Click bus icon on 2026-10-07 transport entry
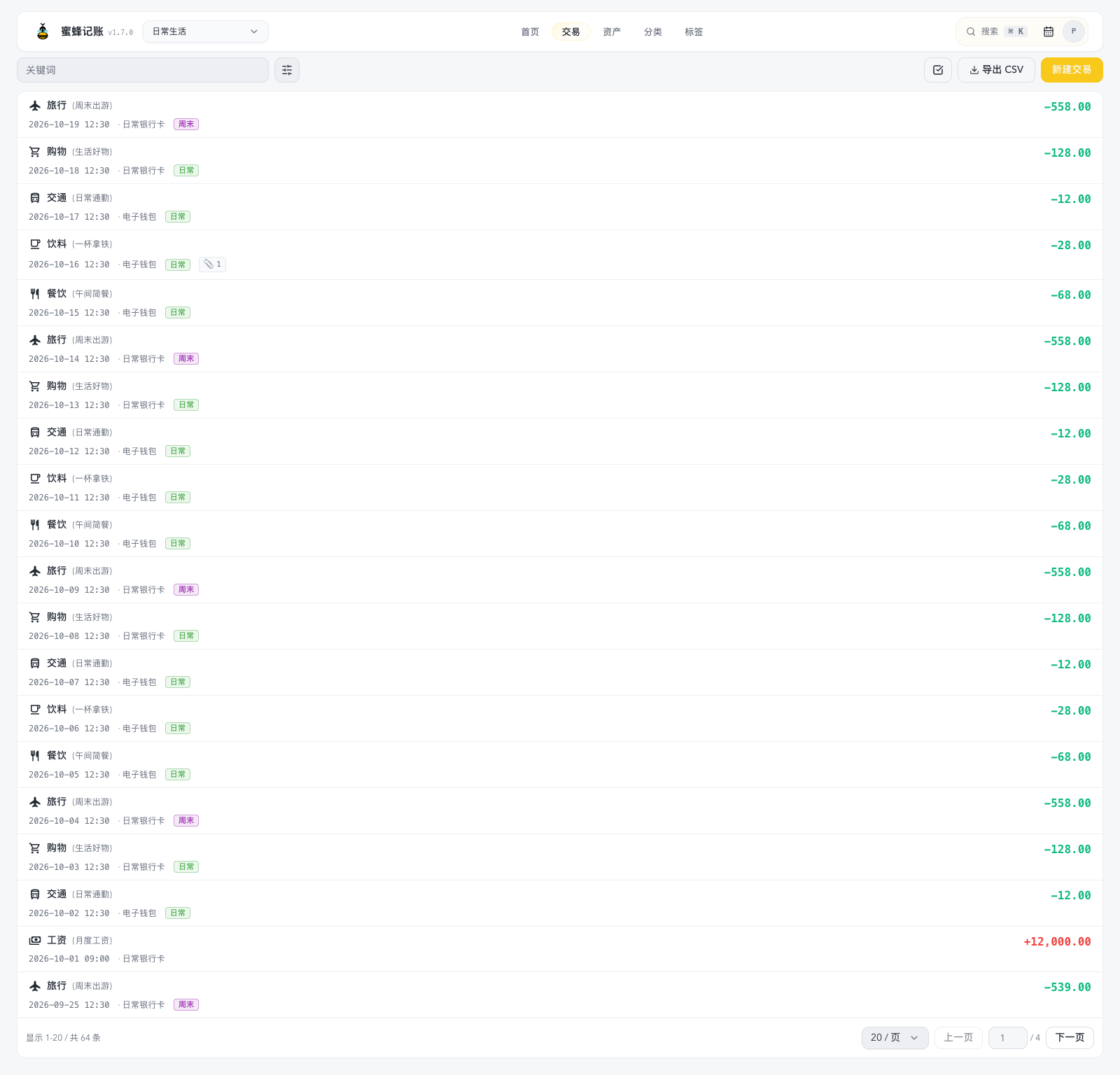The height and width of the screenshot is (1075, 1120). (x=35, y=663)
